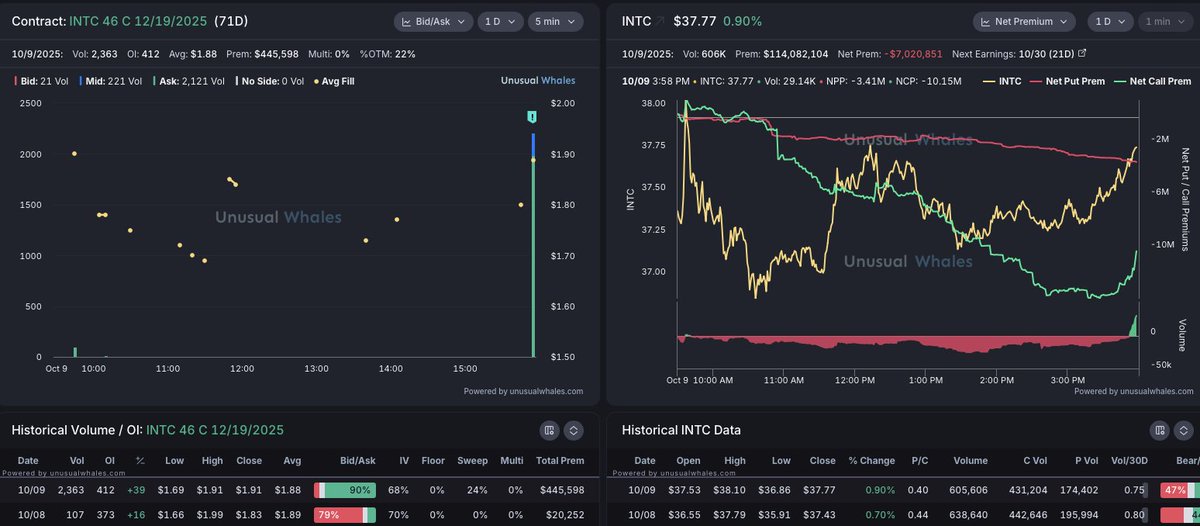Toggle the No Side volume legend entry

pos(269,81)
